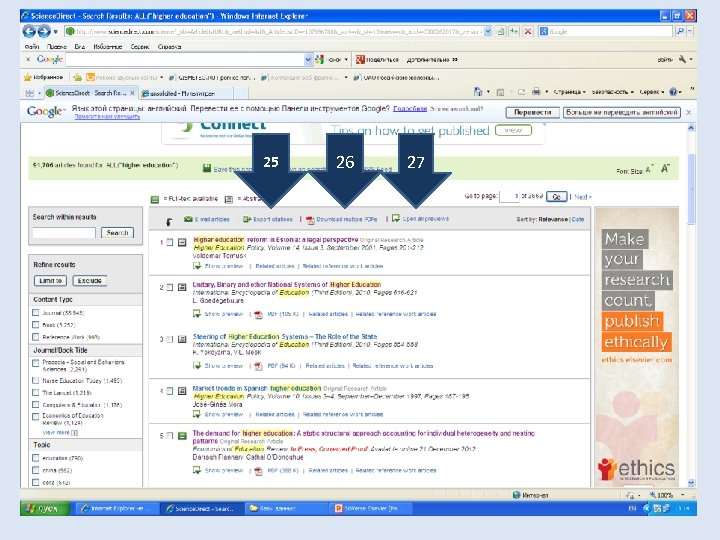Open the recent pages dropdown next to Forward
720x540 pixels.
[56, 32]
